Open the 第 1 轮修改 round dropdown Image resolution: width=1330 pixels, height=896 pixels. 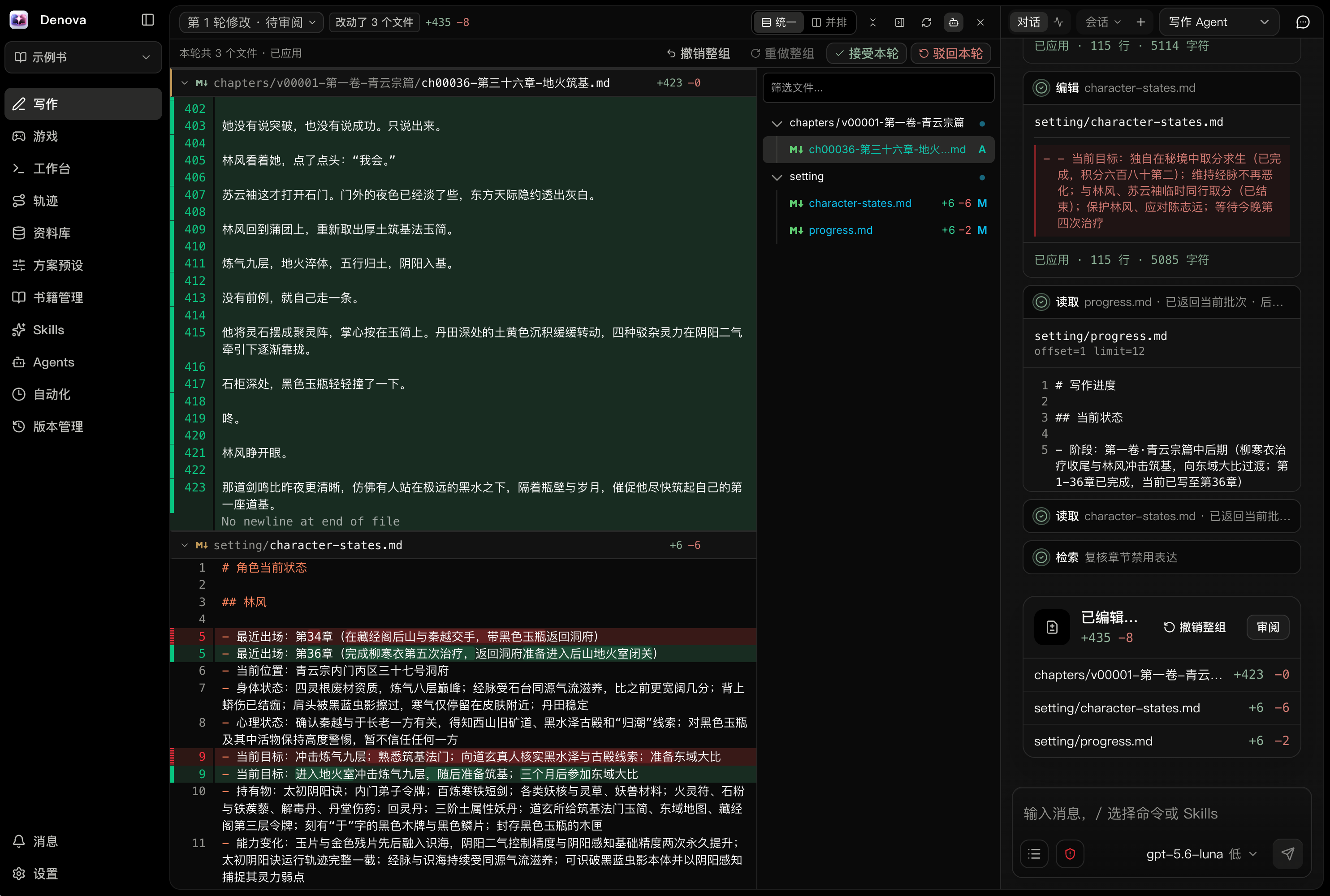[251, 22]
